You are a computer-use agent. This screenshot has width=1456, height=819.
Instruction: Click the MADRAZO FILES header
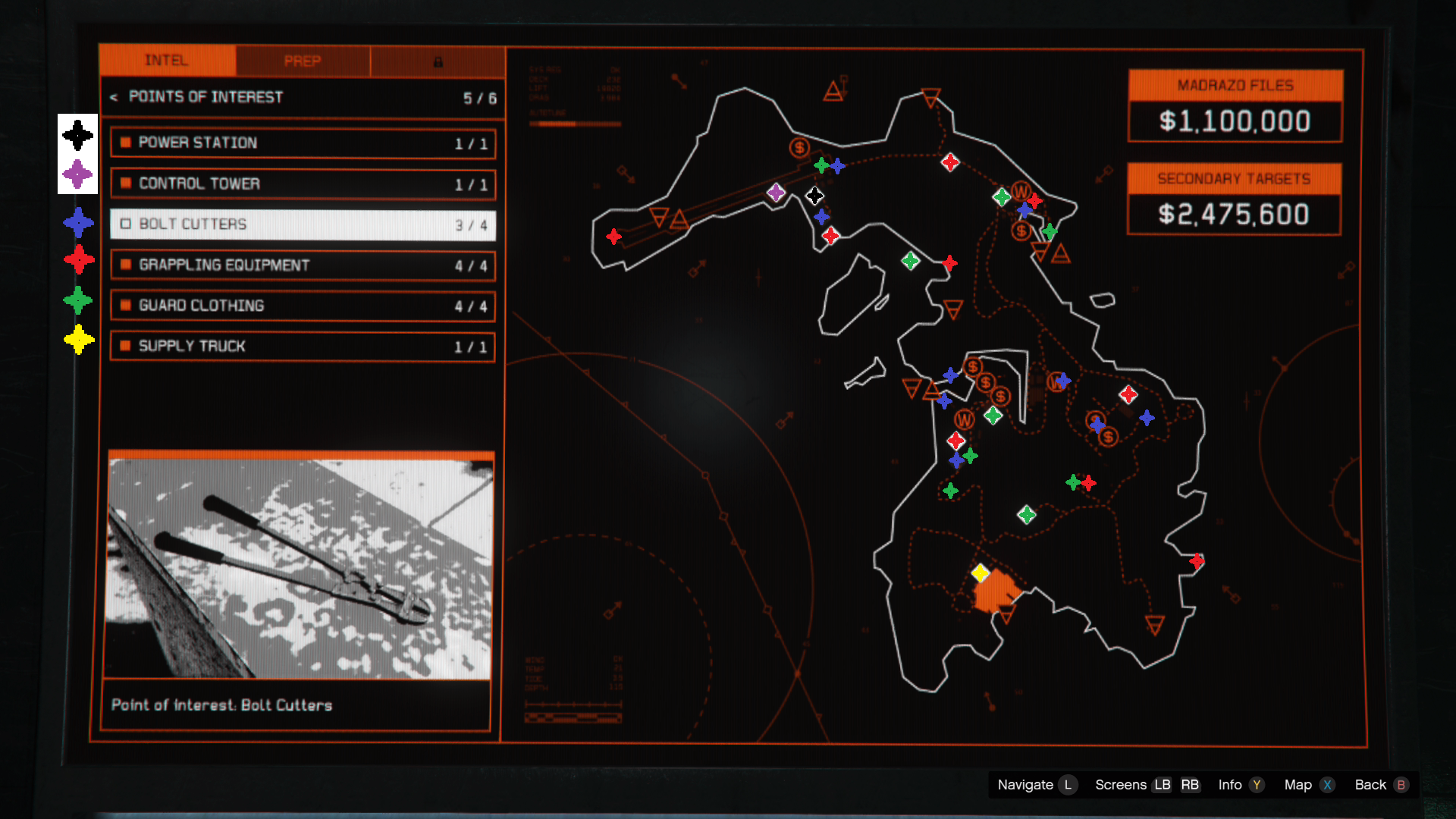pyautogui.click(x=1235, y=86)
